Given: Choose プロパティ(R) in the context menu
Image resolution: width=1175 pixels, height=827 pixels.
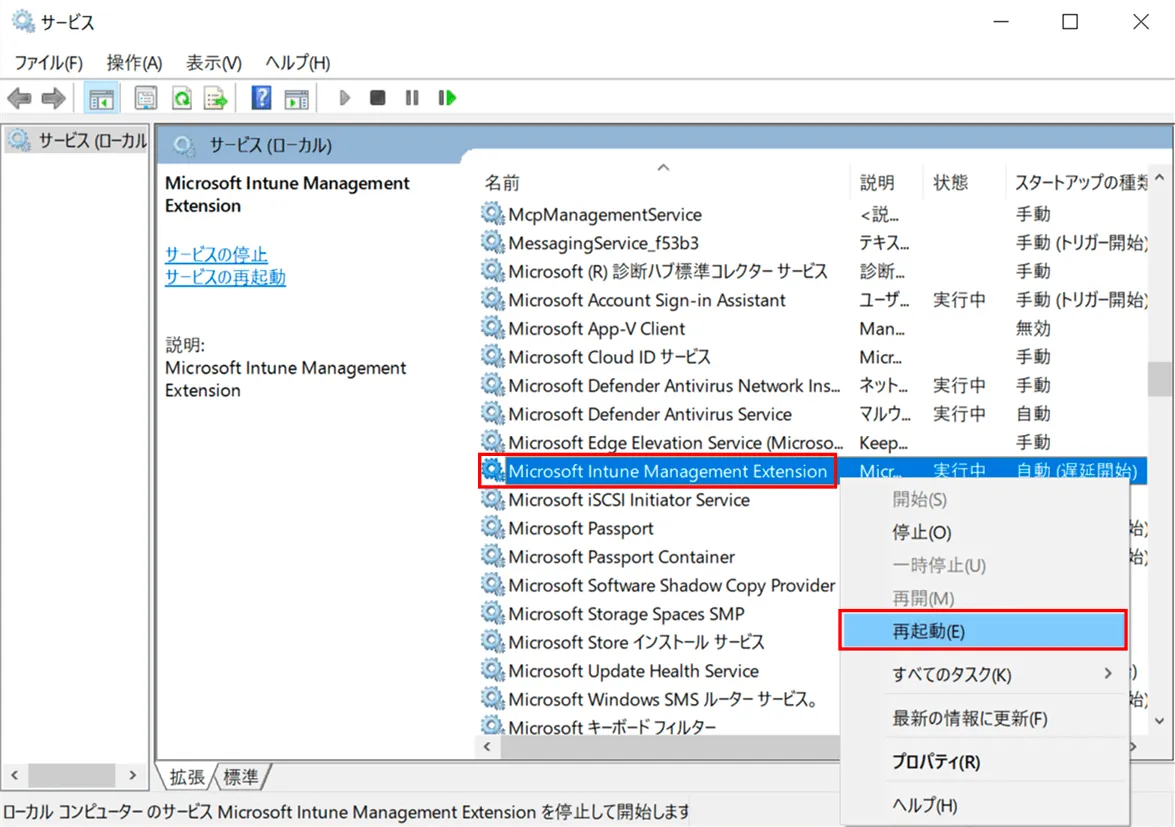Looking at the screenshot, I should [984, 762].
